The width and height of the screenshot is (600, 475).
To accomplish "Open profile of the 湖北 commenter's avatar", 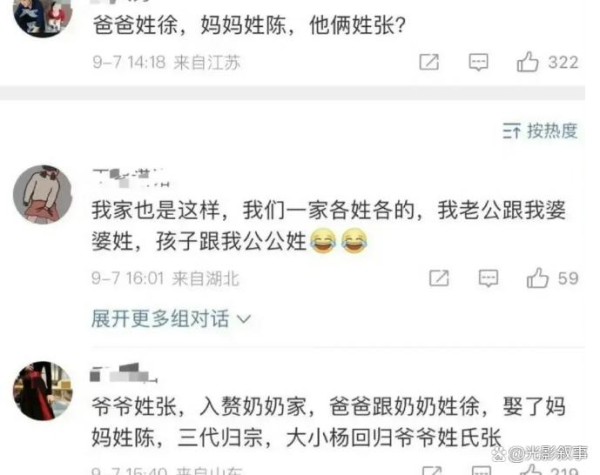I will (42, 194).
